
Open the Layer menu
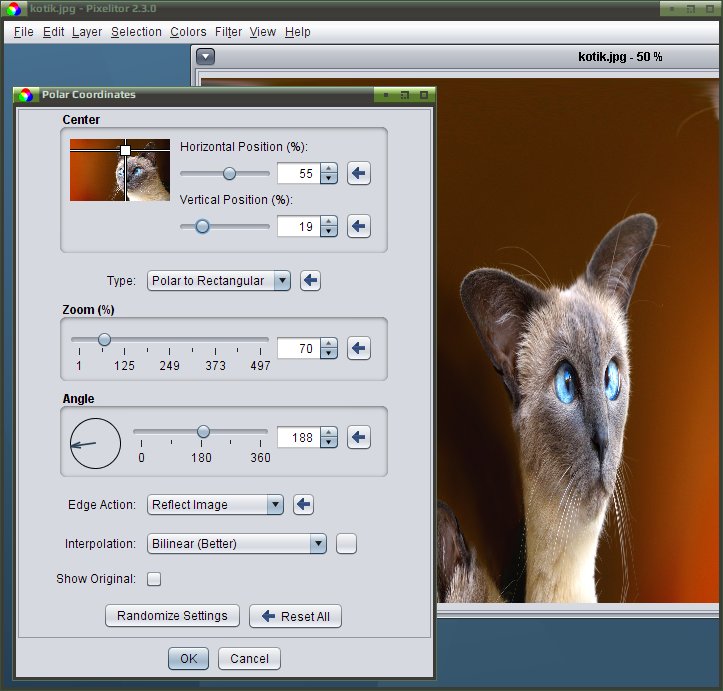coord(87,32)
